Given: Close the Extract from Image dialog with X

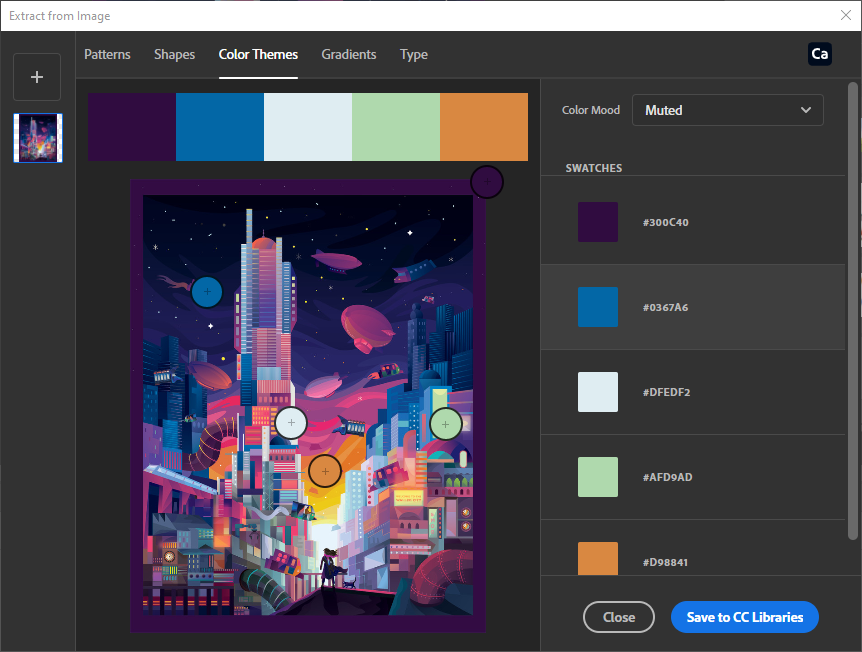Looking at the screenshot, I should coord(845,16).
